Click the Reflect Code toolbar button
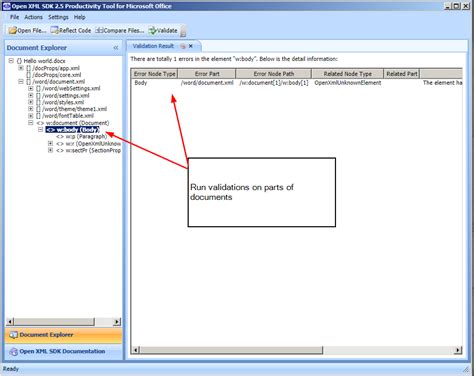 click(71, 30)
